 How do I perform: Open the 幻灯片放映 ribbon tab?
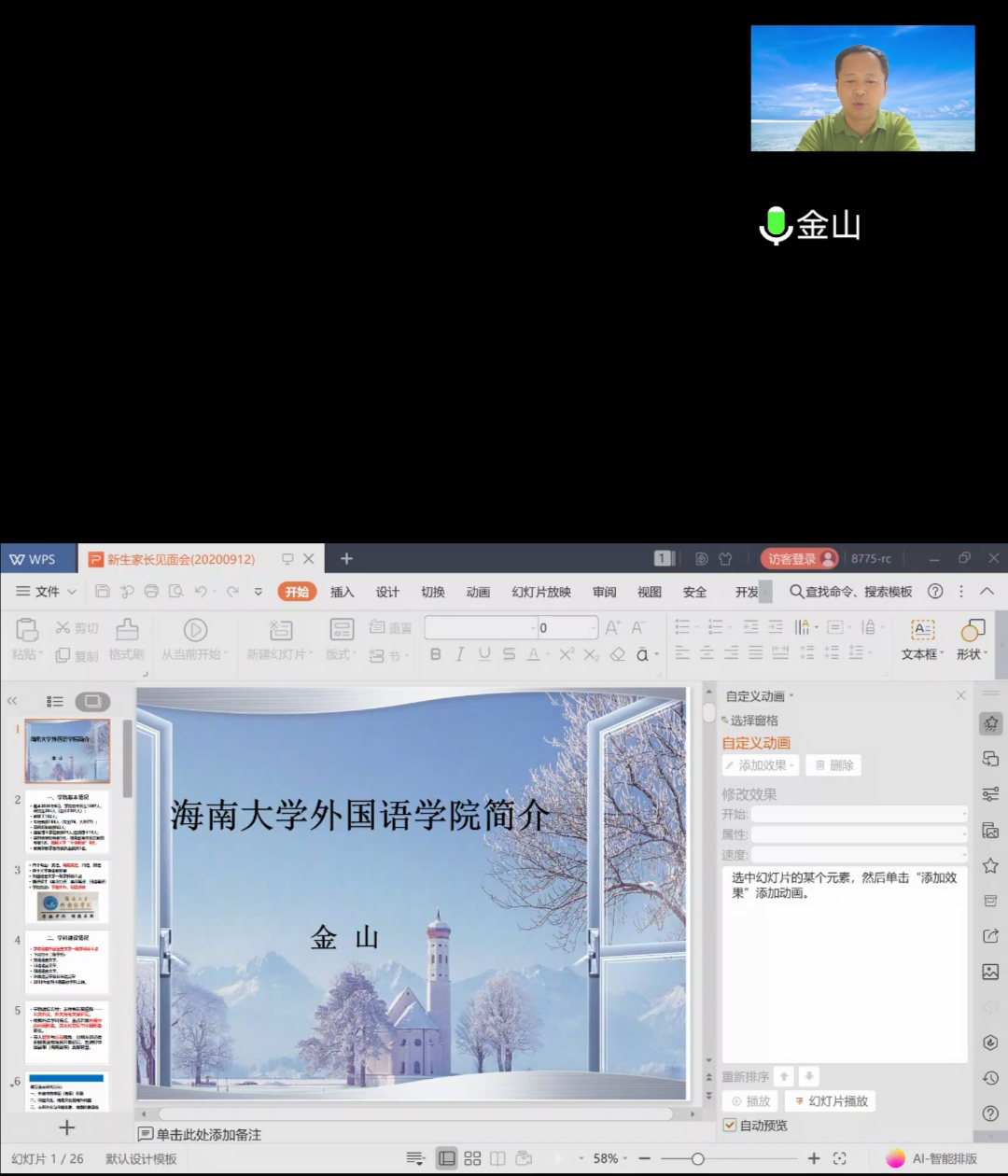[540, 592]
